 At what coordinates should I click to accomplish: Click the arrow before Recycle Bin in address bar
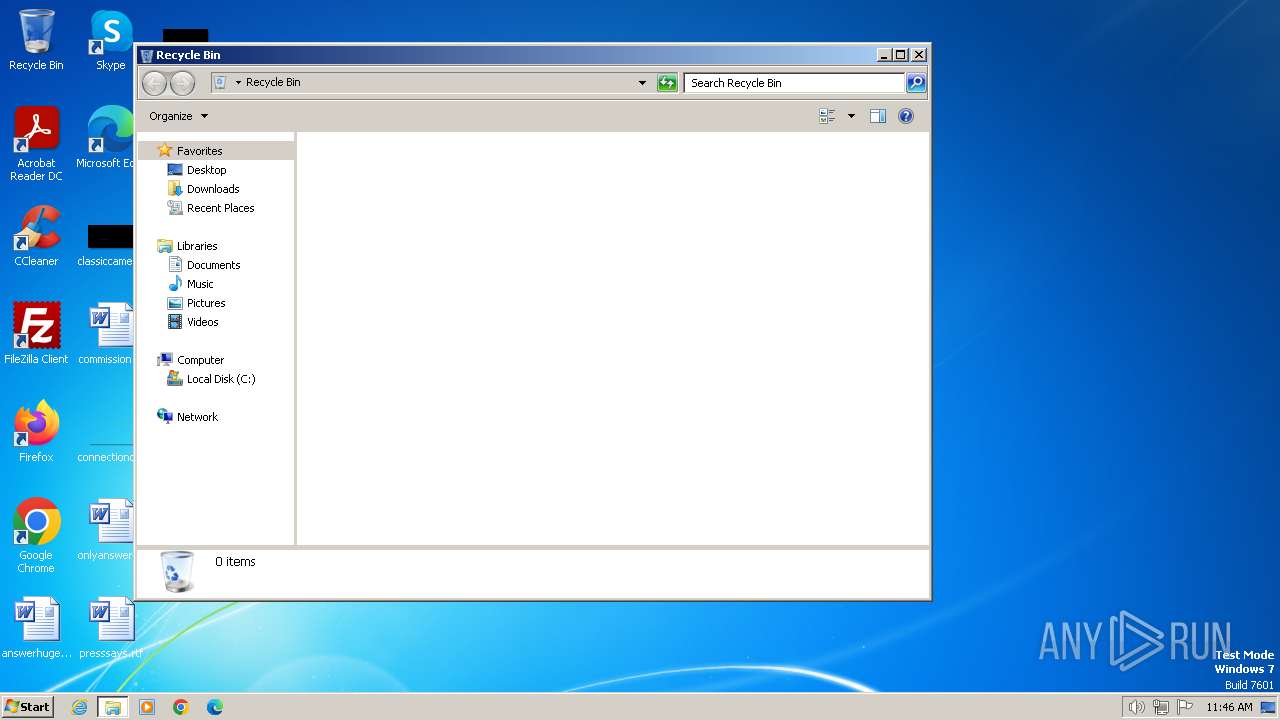point(238,83)
